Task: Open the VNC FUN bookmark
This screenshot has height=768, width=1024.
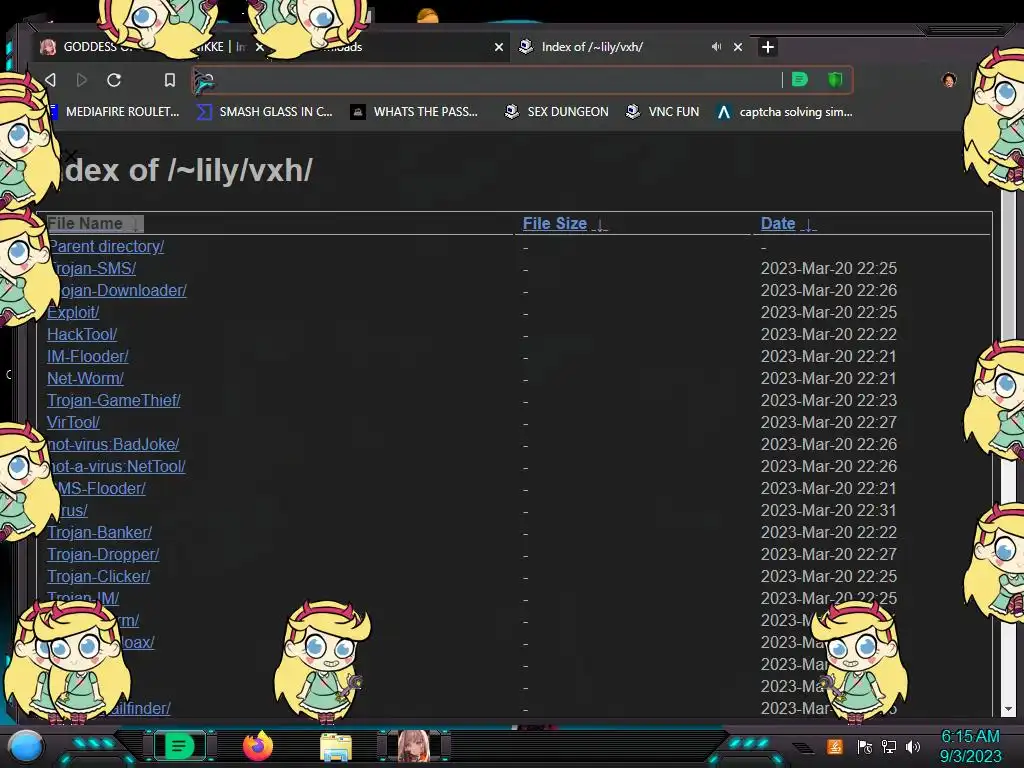Action: coord(662,112)
